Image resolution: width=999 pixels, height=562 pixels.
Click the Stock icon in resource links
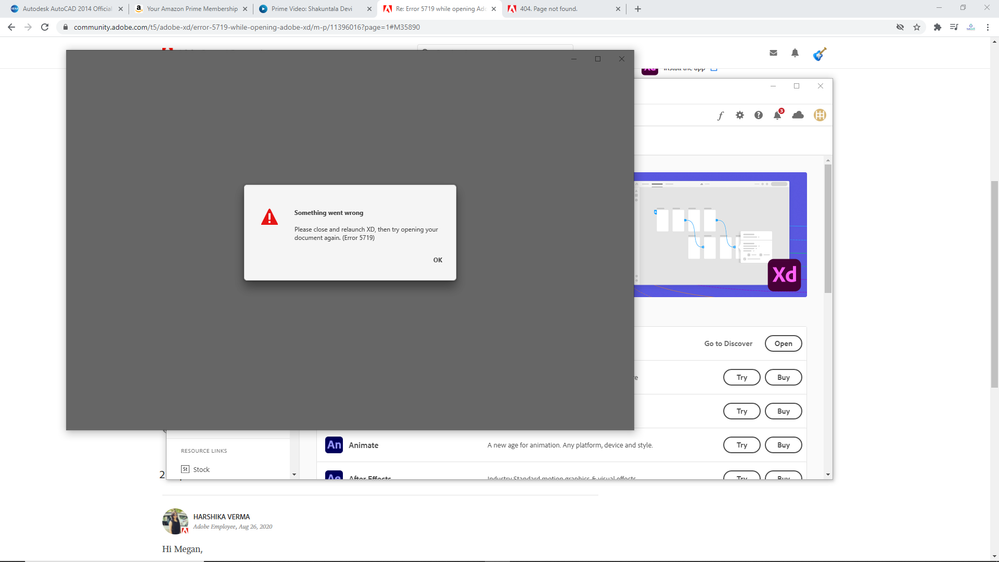point(185,469)
